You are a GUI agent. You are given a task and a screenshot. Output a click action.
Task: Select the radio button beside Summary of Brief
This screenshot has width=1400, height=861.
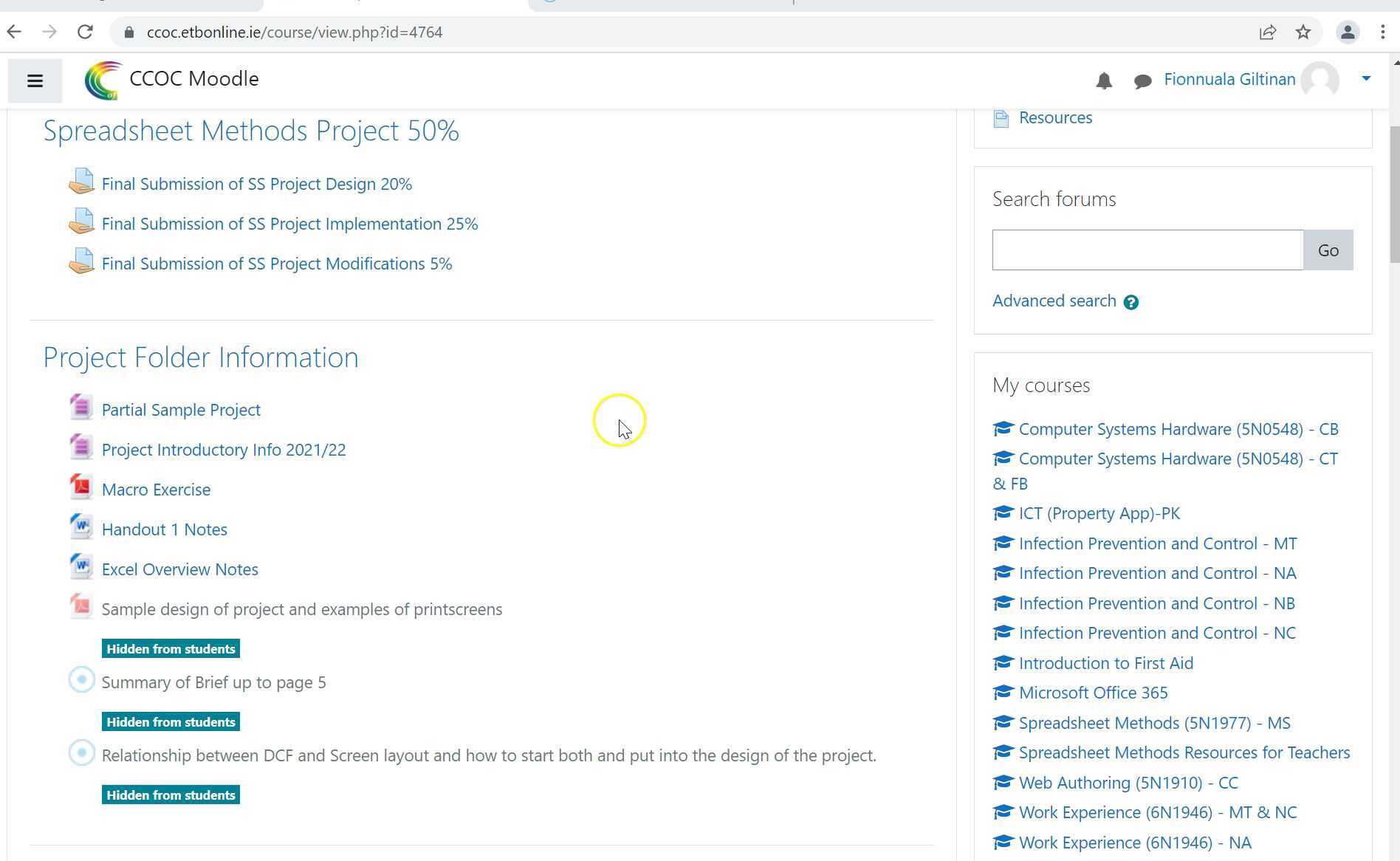pyautogui.click(x=81, y=679)
